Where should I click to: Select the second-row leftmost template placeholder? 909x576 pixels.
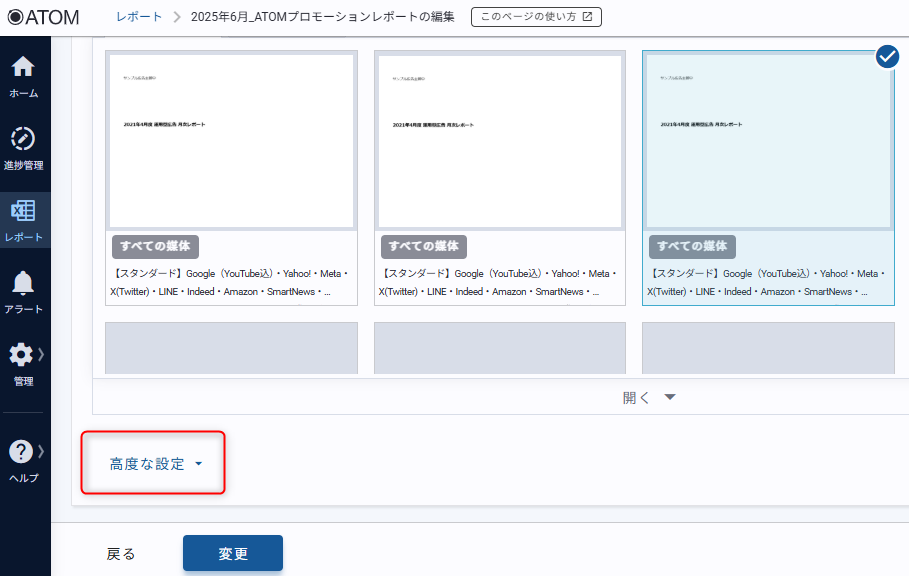(x=232, y=348)
